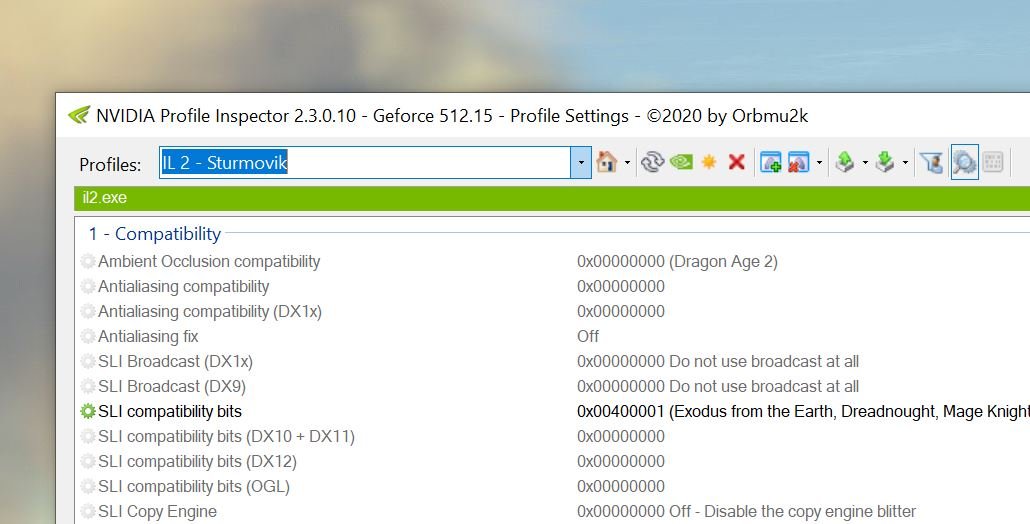Select the bold SLI compatibility bits setting name
The height and width of the screenshot is (524, 1030).
pyautogui.click(x=169, y=412)
